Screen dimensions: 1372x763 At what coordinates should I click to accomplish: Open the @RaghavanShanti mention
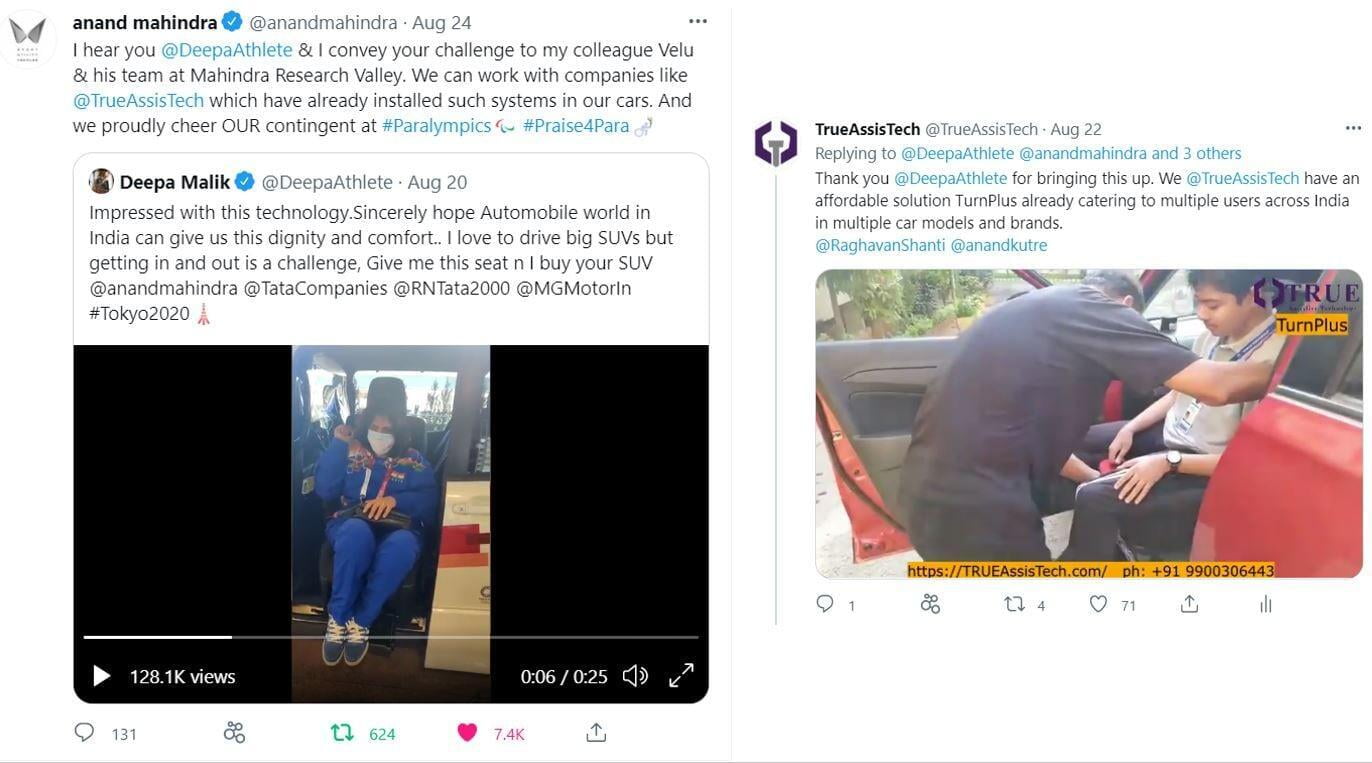pos(880,245)
